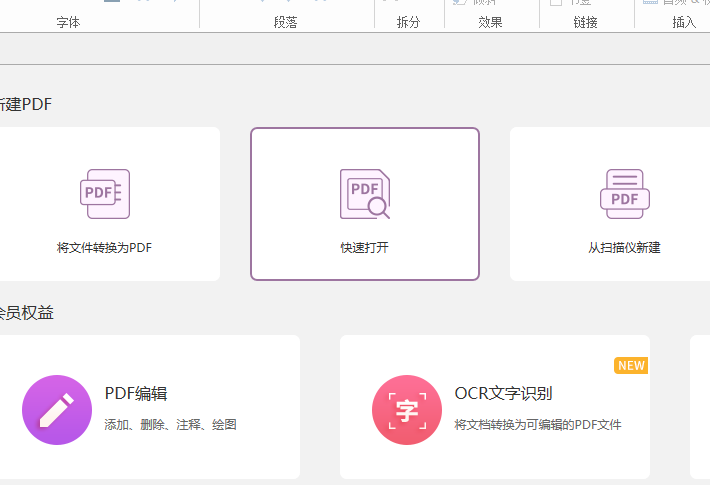This screenshot has width=710, height=485.
Task: Select the 拆分 ribbon group label
Action: tap(409, 22)
